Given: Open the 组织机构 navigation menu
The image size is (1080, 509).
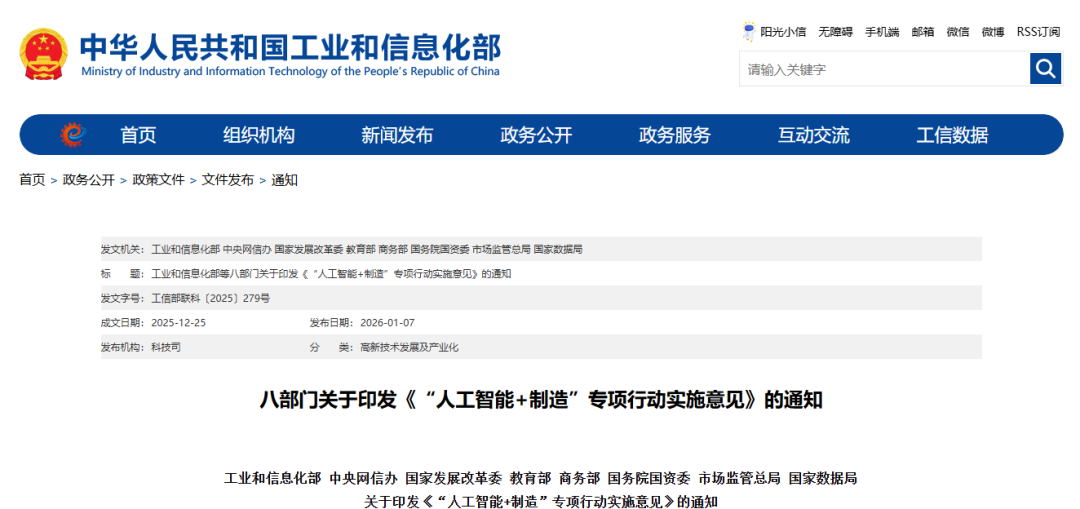Looking at the screenshot, I should click(258, 135).
